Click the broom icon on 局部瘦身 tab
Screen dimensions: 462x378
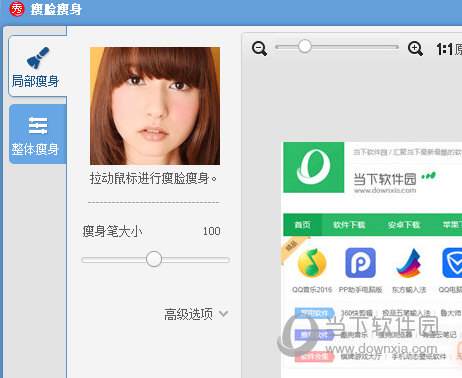point(38,58)
